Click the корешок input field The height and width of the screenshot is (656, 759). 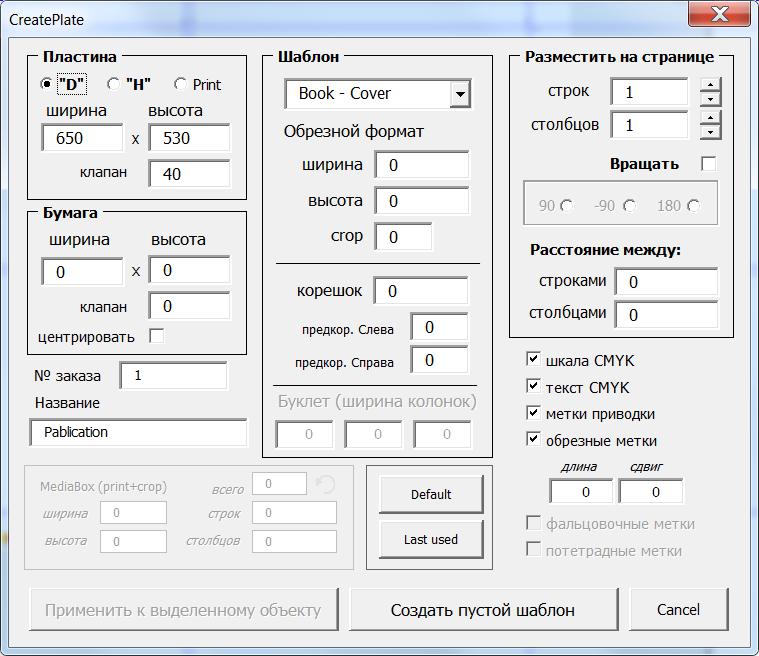(421, 290)
